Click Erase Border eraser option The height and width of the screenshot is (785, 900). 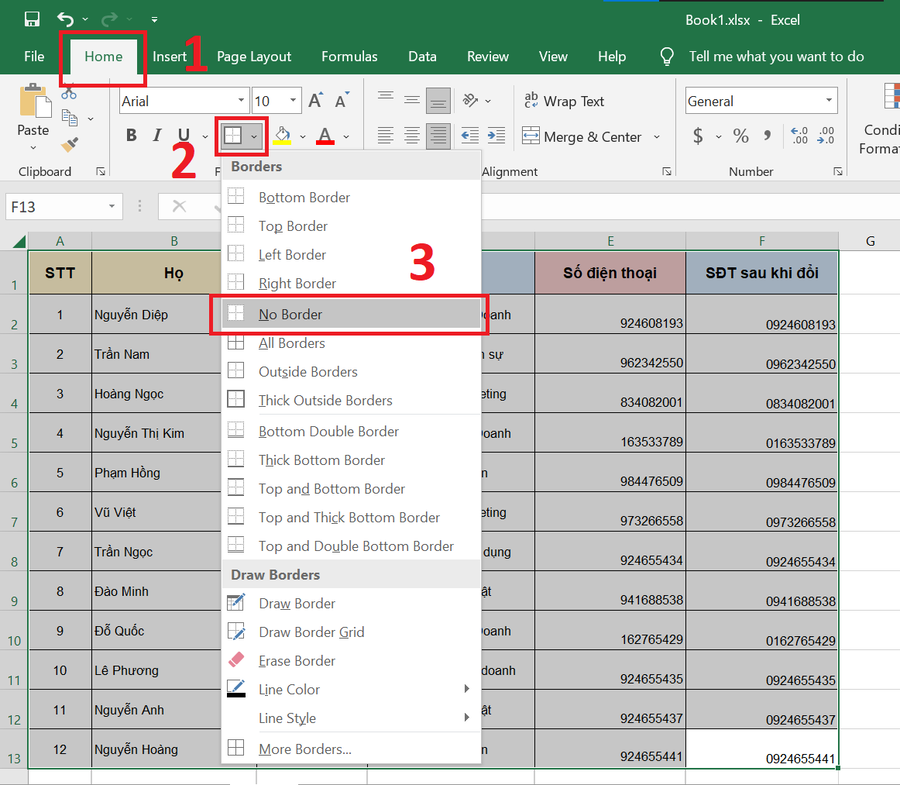351,660
